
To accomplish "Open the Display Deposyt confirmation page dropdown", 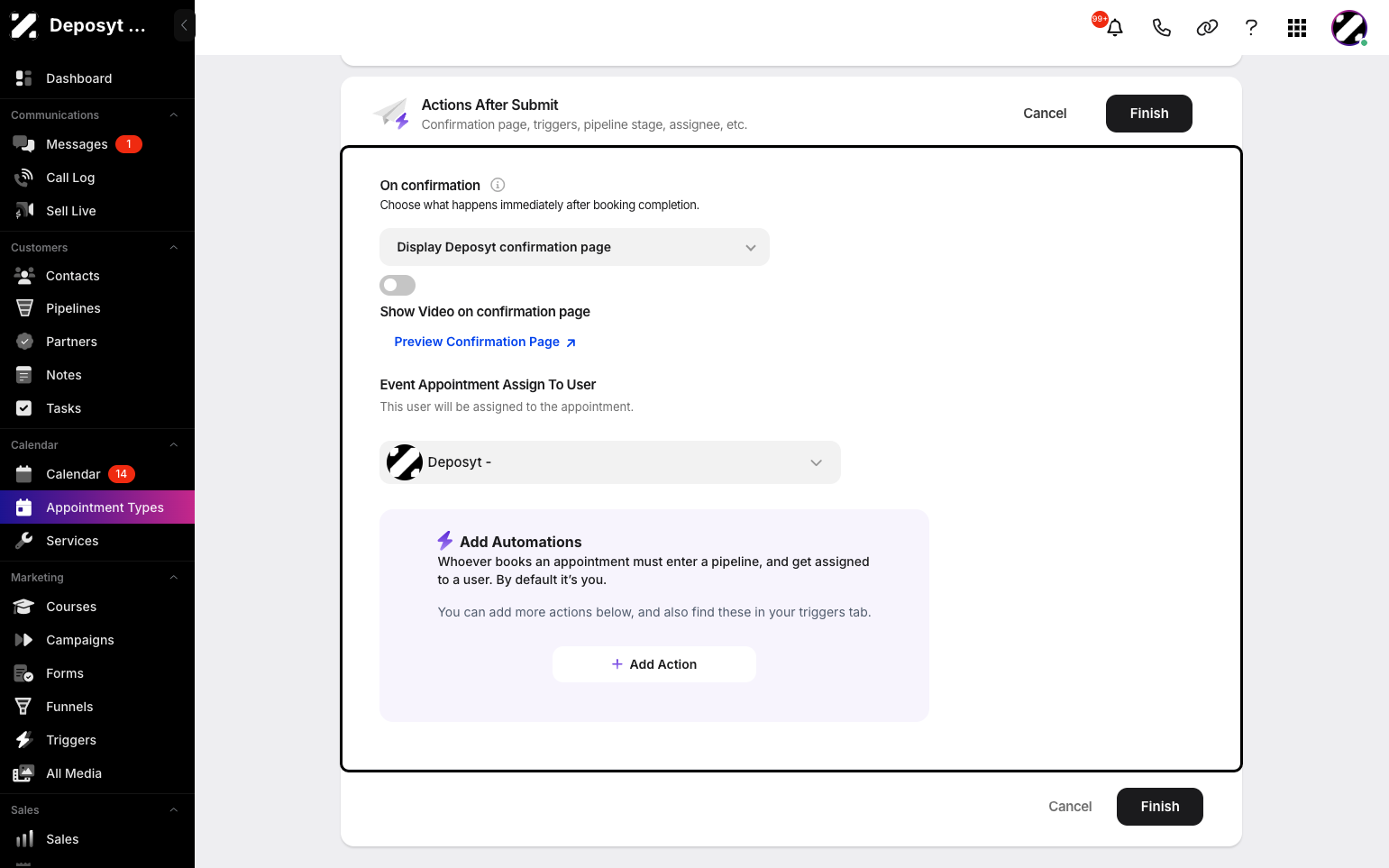I will click(x=574, y=247).
